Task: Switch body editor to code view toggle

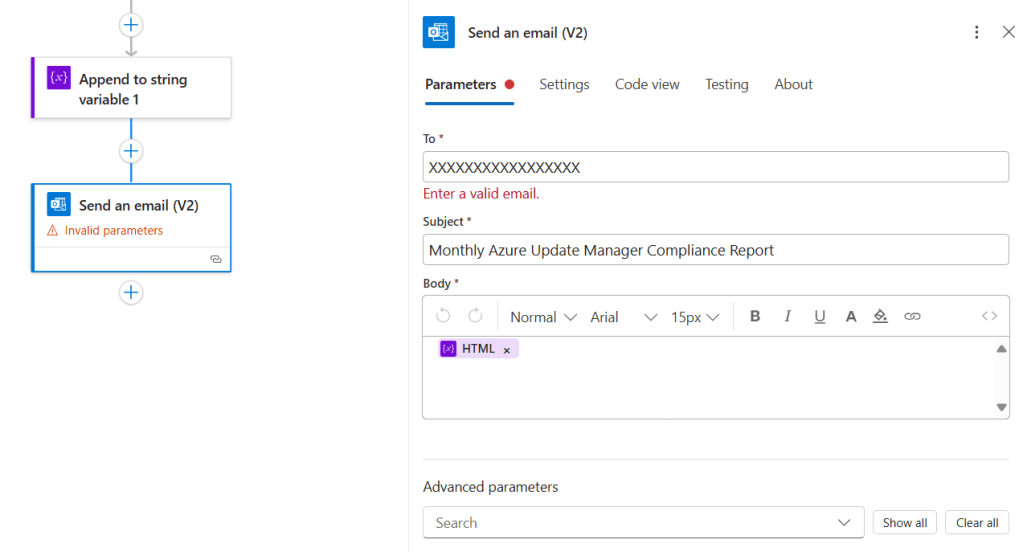Action: pos(989,316)
